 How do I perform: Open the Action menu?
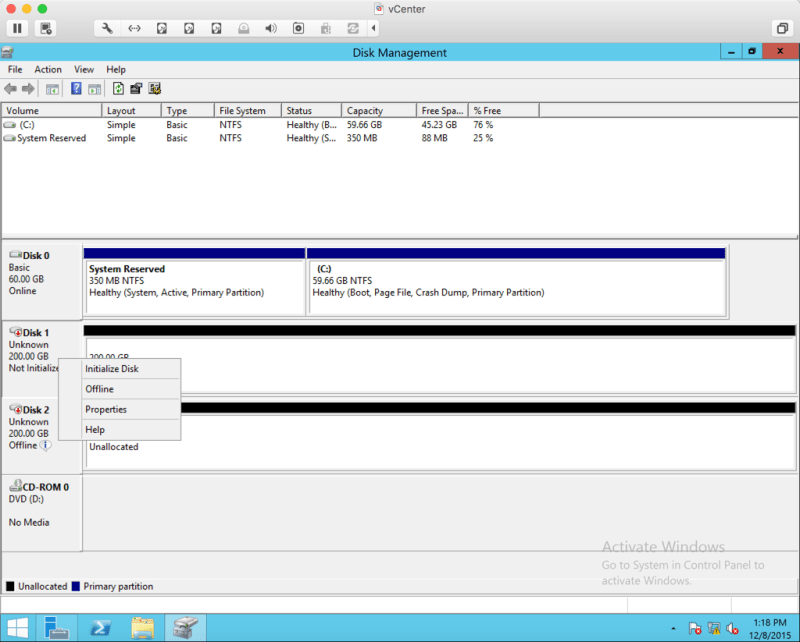(48, 70)
